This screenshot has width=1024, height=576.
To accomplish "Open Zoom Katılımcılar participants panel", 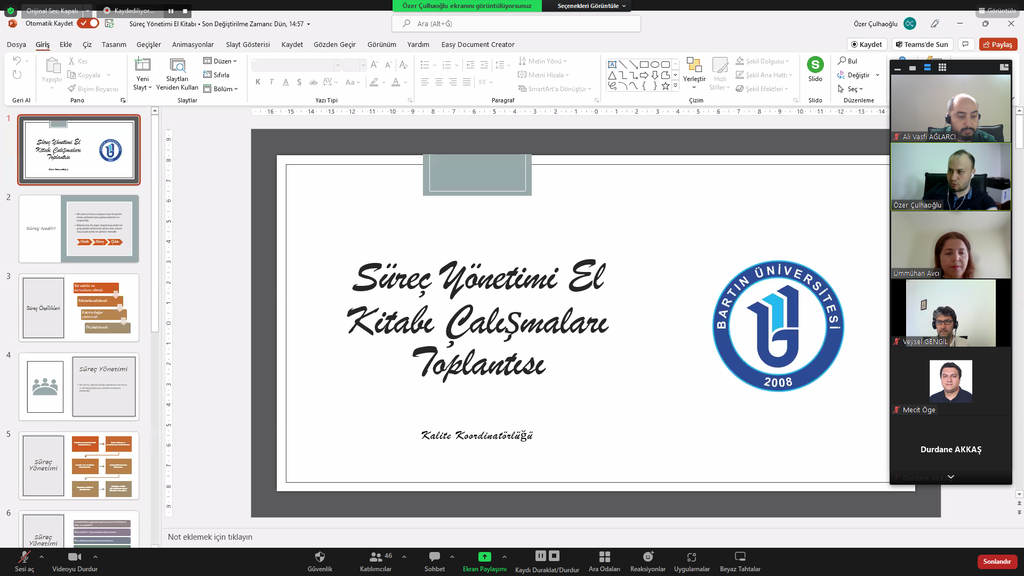I will pyautogui.click(x=376, y=562).
